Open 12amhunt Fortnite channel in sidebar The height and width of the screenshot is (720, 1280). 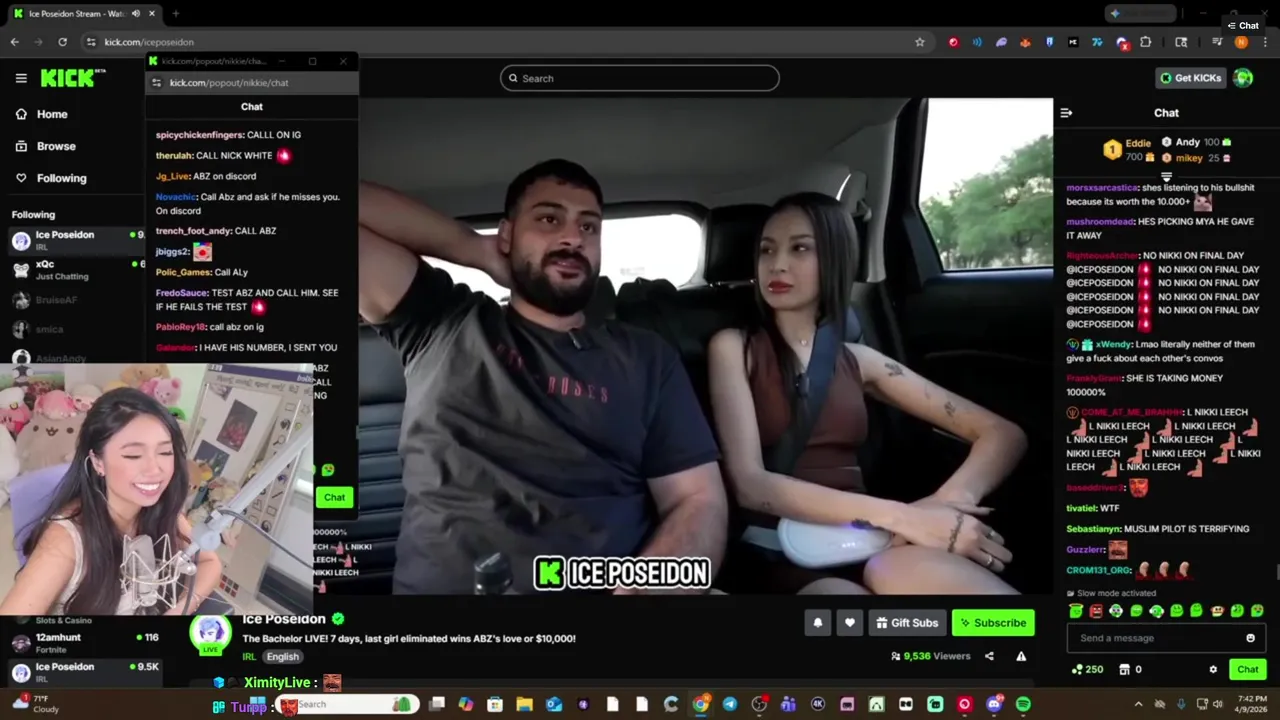[x=84, y=643]
